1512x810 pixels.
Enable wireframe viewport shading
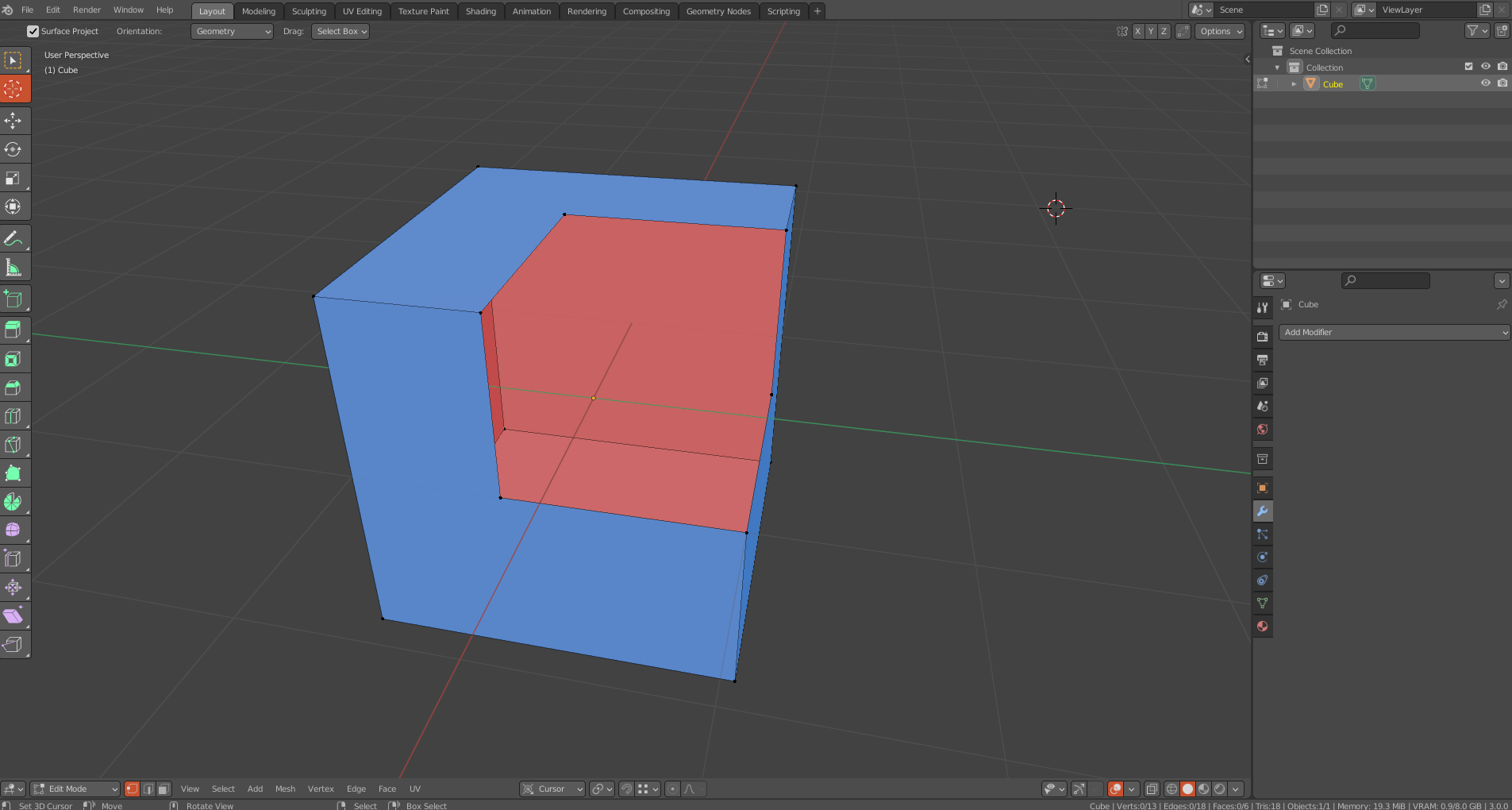tap(1172, 789)
